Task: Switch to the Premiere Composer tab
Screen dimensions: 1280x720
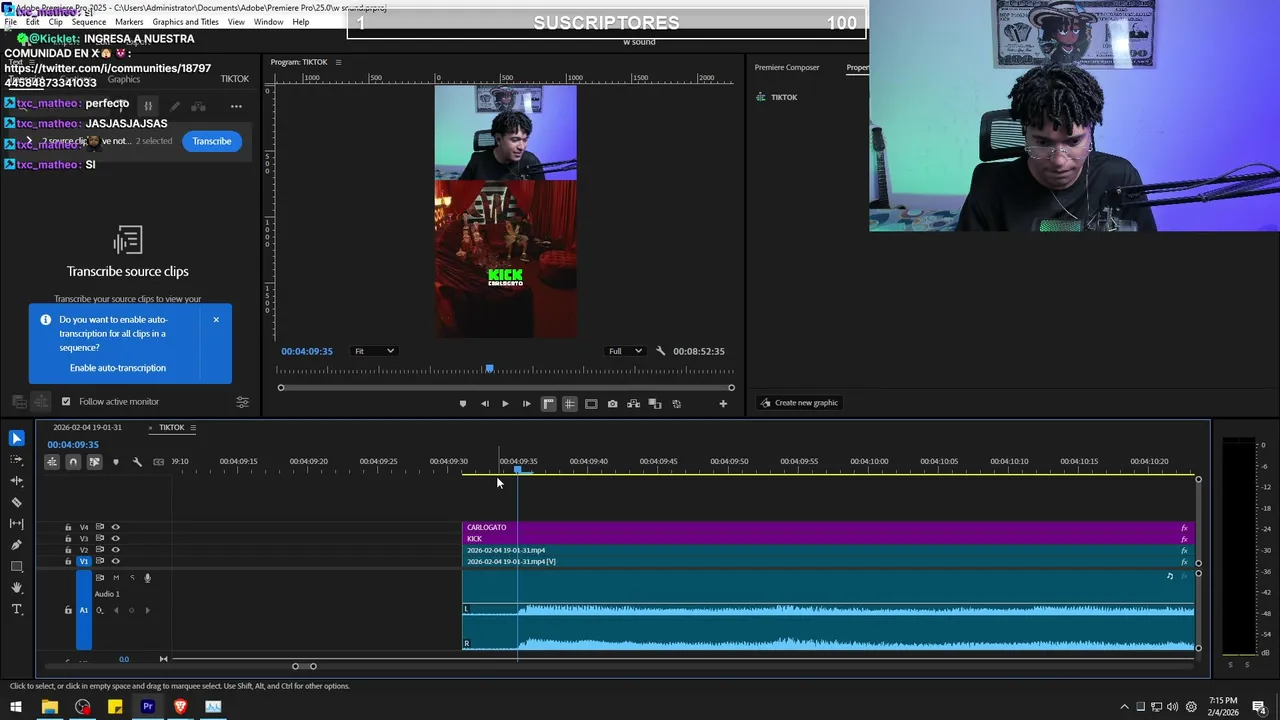Action: pos(787,68)
